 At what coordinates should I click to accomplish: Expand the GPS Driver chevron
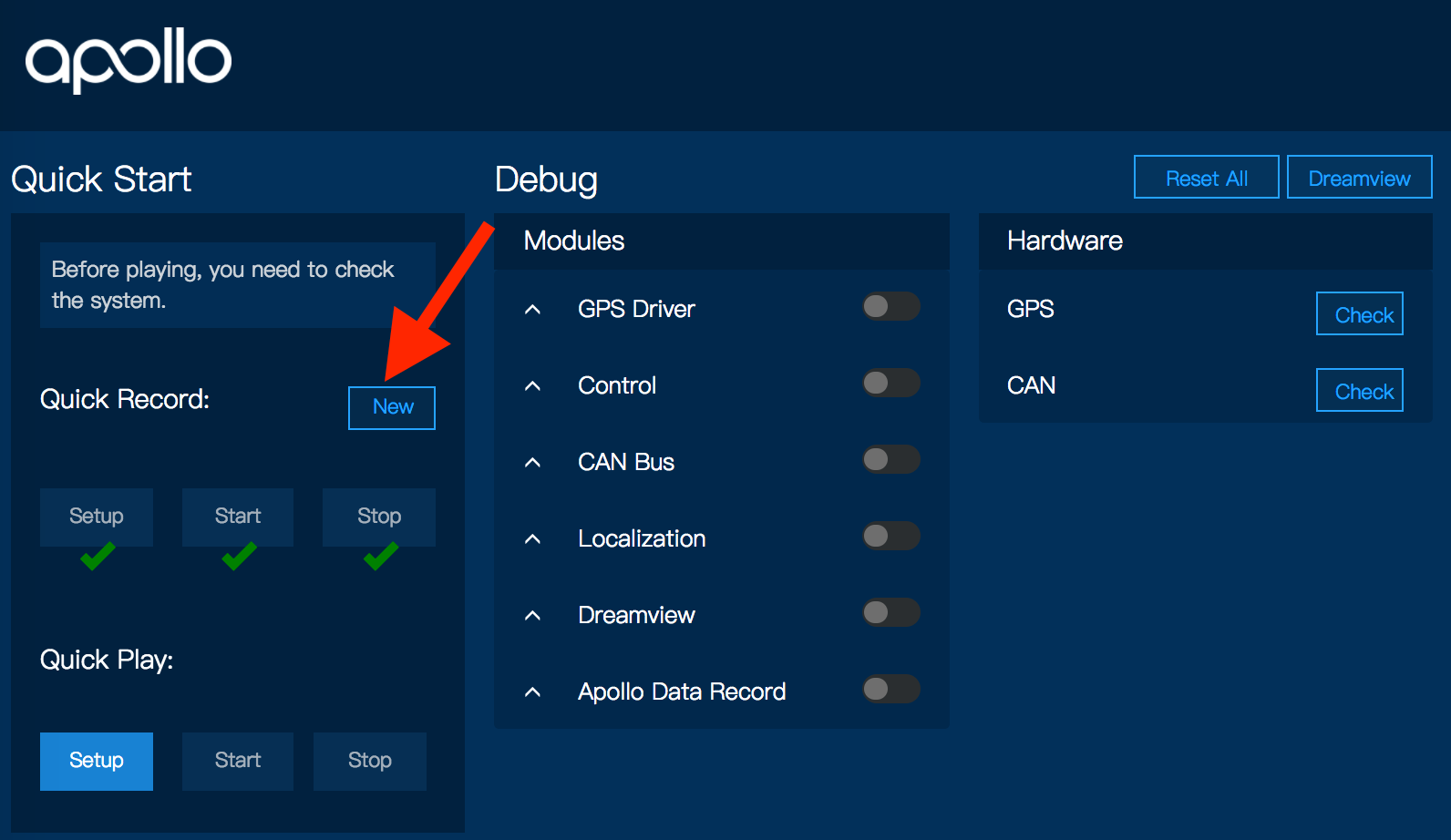[533, 310]
